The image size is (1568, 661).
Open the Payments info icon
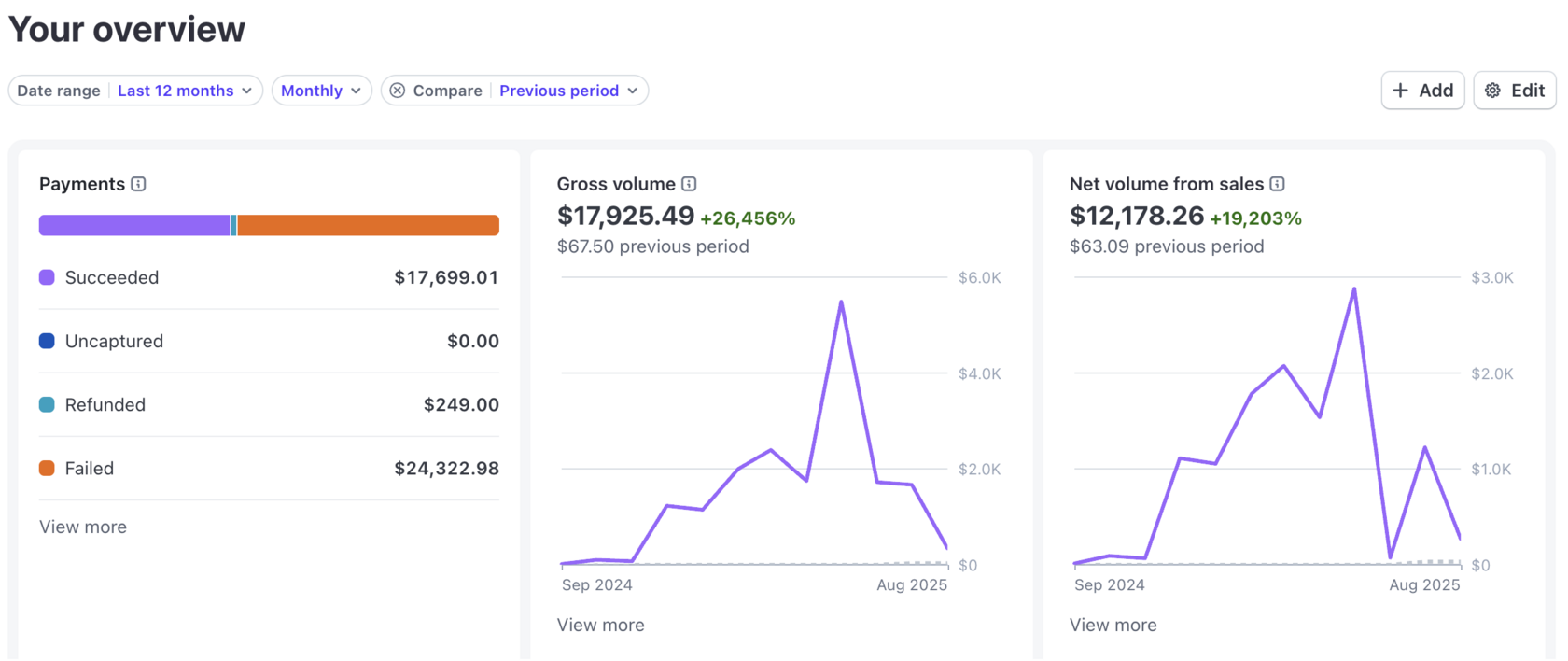pos(138,184)
